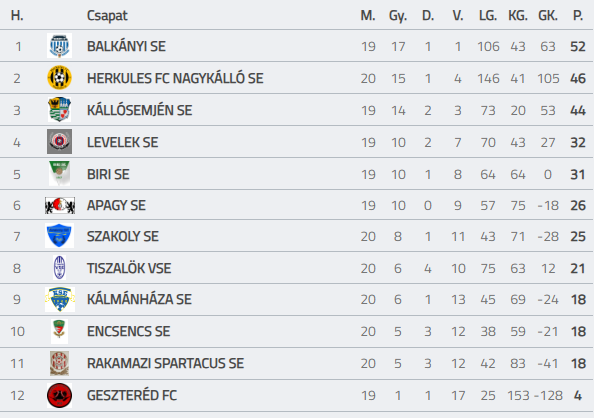The height and width of the screenshot is (418, 594).
Task: Click the Csapat column header
Action: coord(107,16)
